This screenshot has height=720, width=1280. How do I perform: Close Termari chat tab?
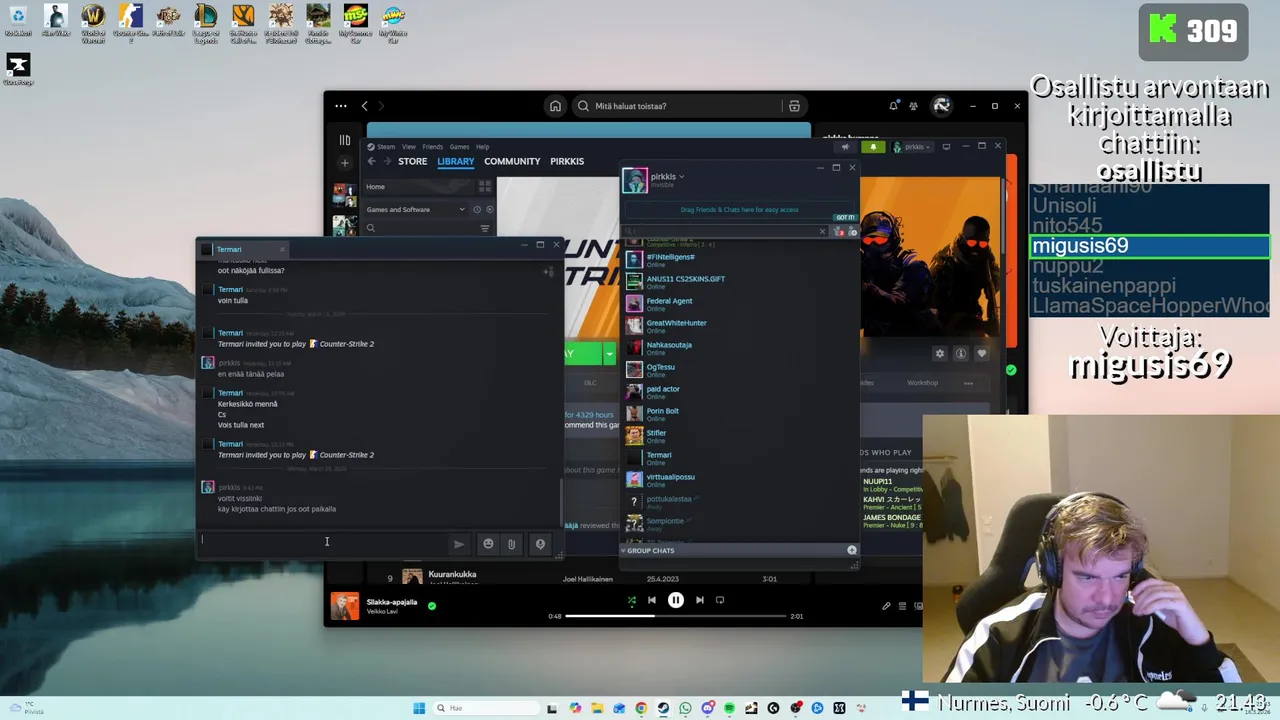(282, 249)
